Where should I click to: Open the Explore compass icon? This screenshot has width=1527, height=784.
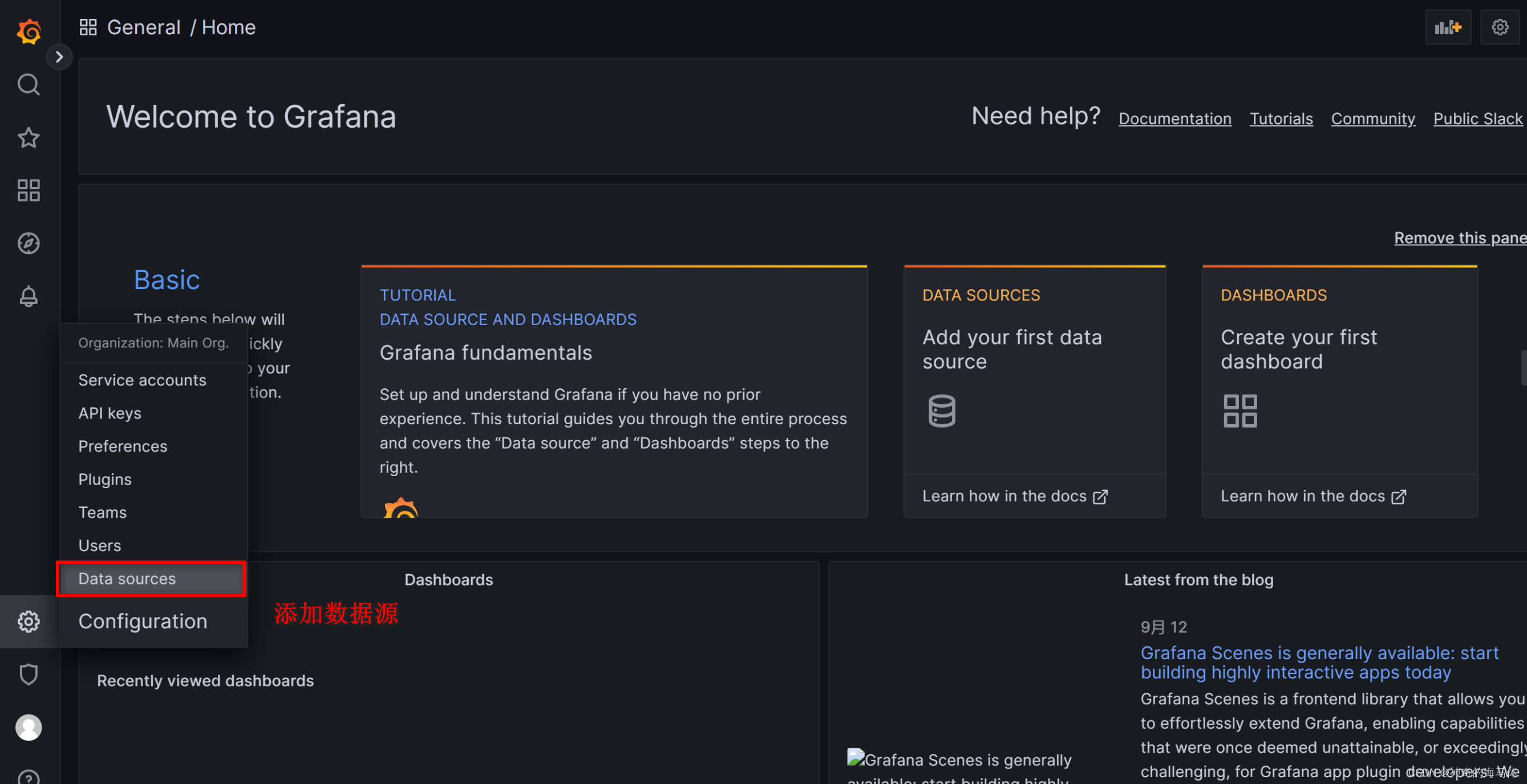pyautogui.click(x=29, y=243)
